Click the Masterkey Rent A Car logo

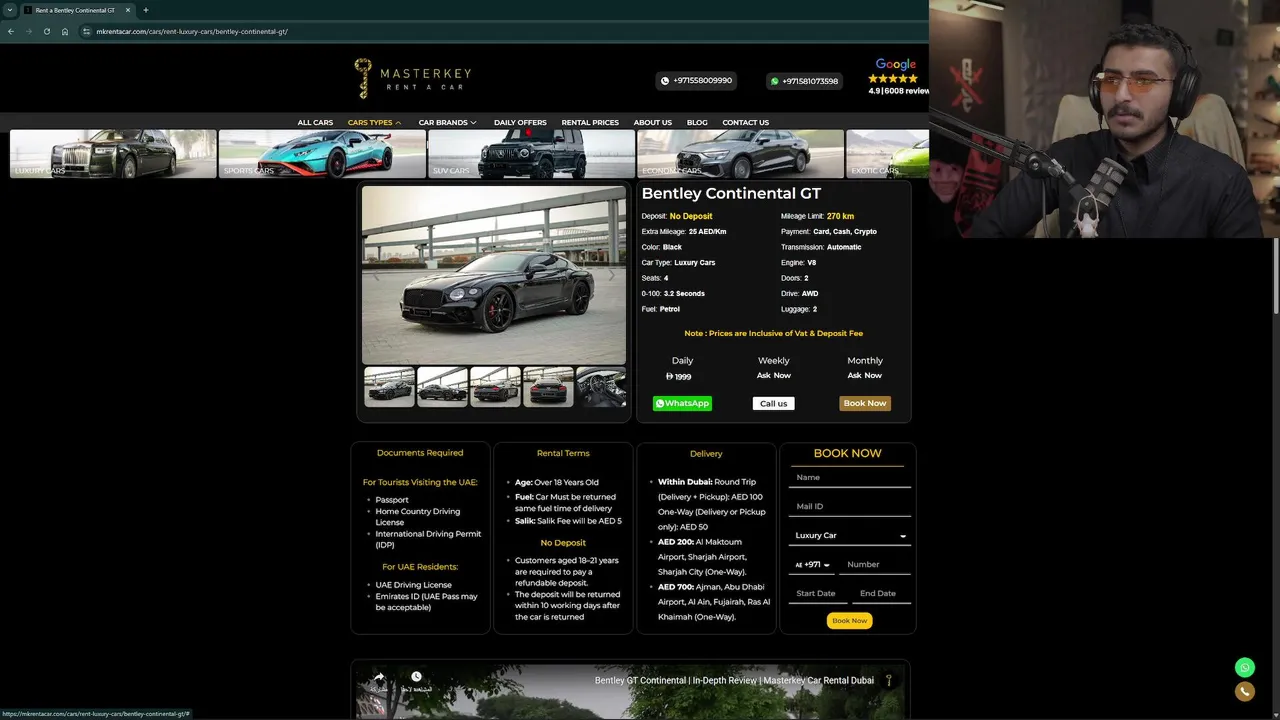coord(412,78)
